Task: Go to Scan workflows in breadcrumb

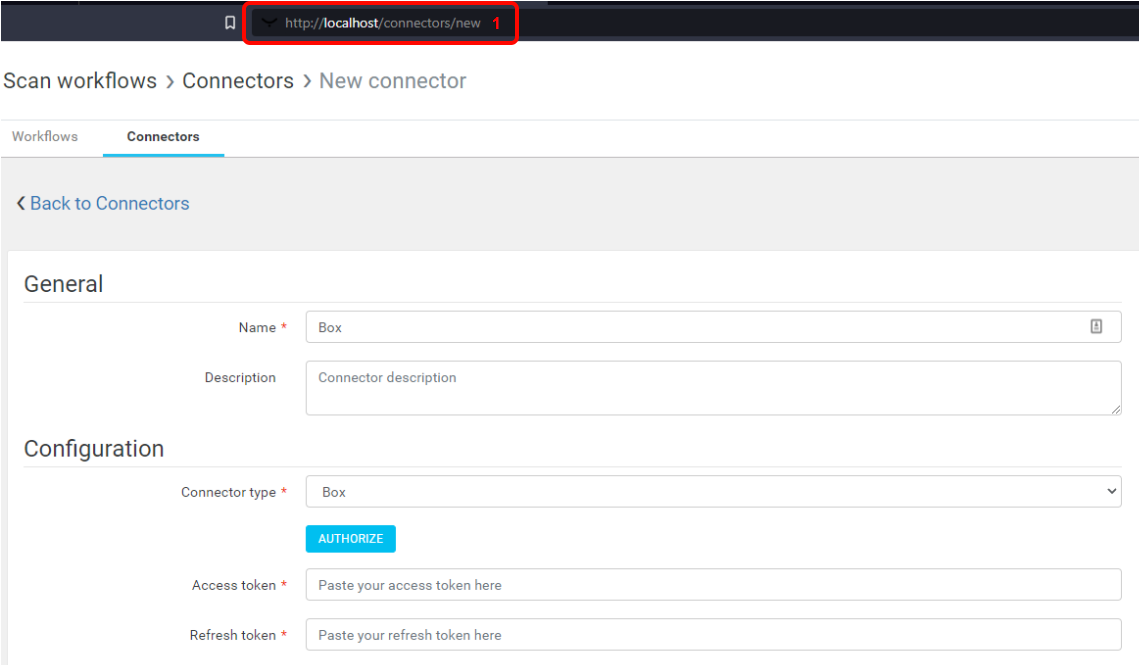Action: (x=80, y=81)
